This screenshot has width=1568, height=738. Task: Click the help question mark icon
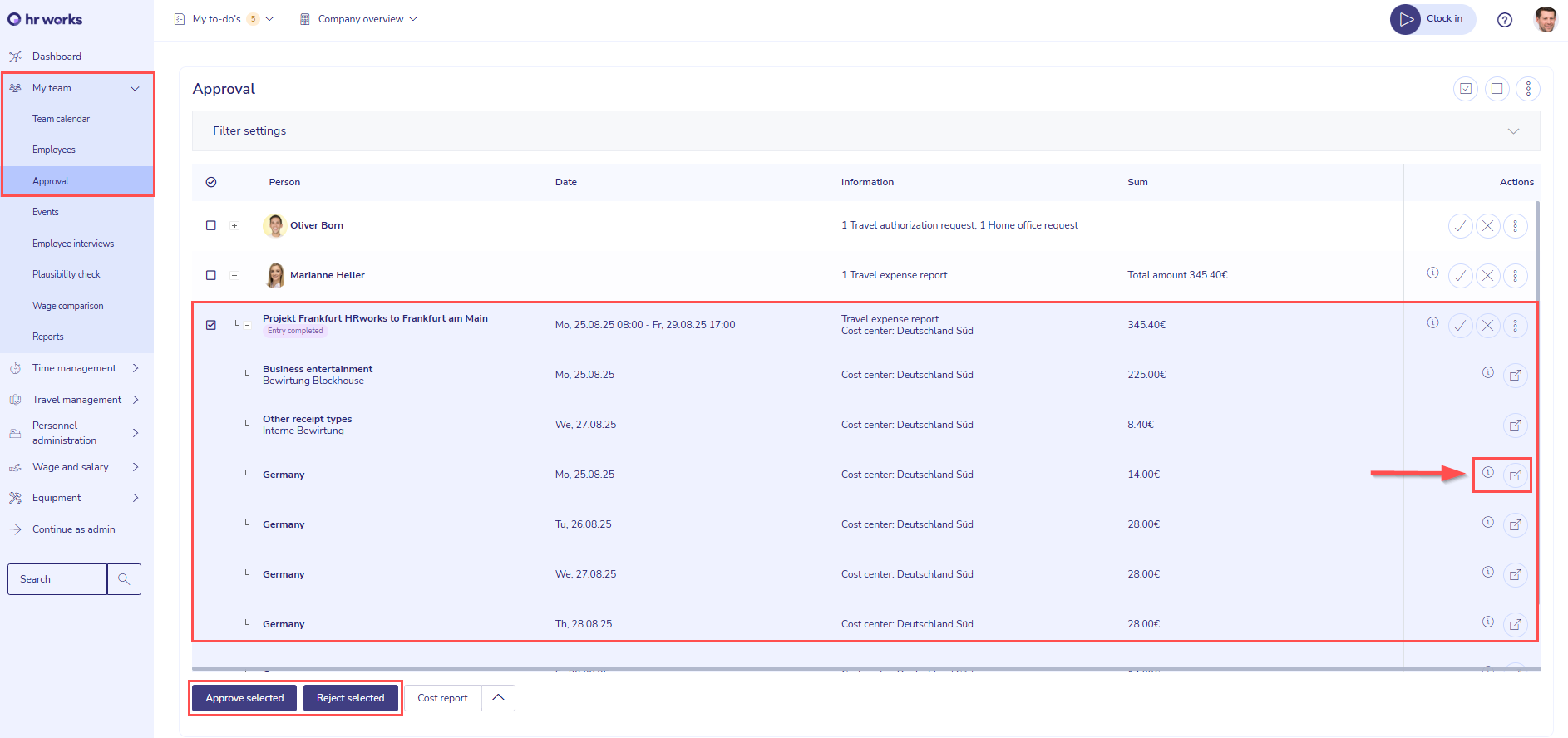coord(1504,20)
